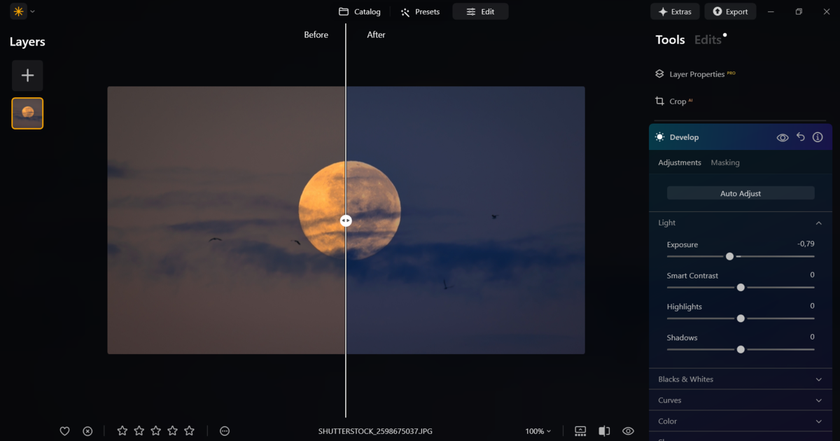The image size is (840, 441).
Task: Rate image three stars
Action: (x=156, y=431)
